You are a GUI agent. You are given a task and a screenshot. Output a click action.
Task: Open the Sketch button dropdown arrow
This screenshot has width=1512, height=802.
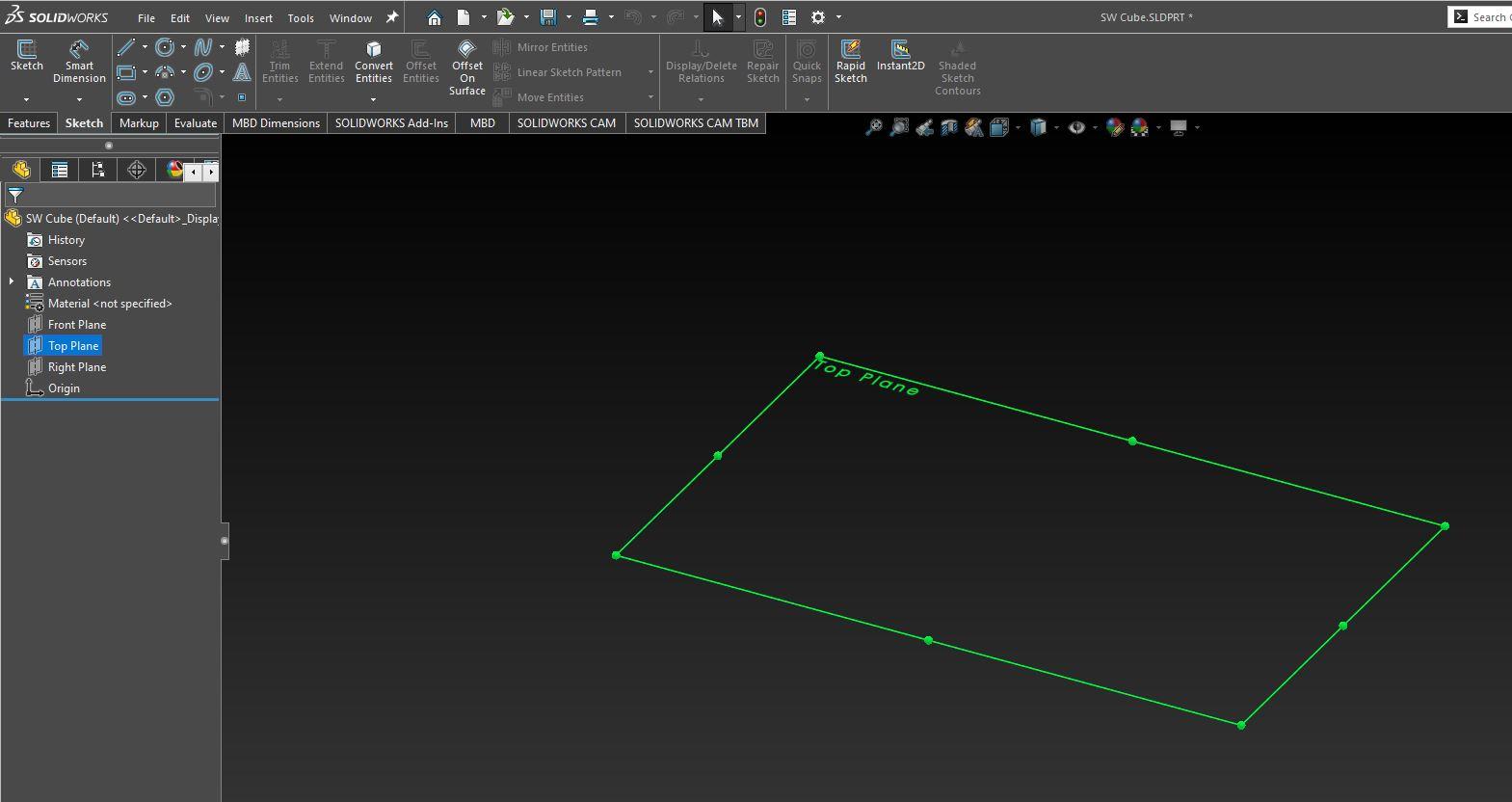coord(26,99)
